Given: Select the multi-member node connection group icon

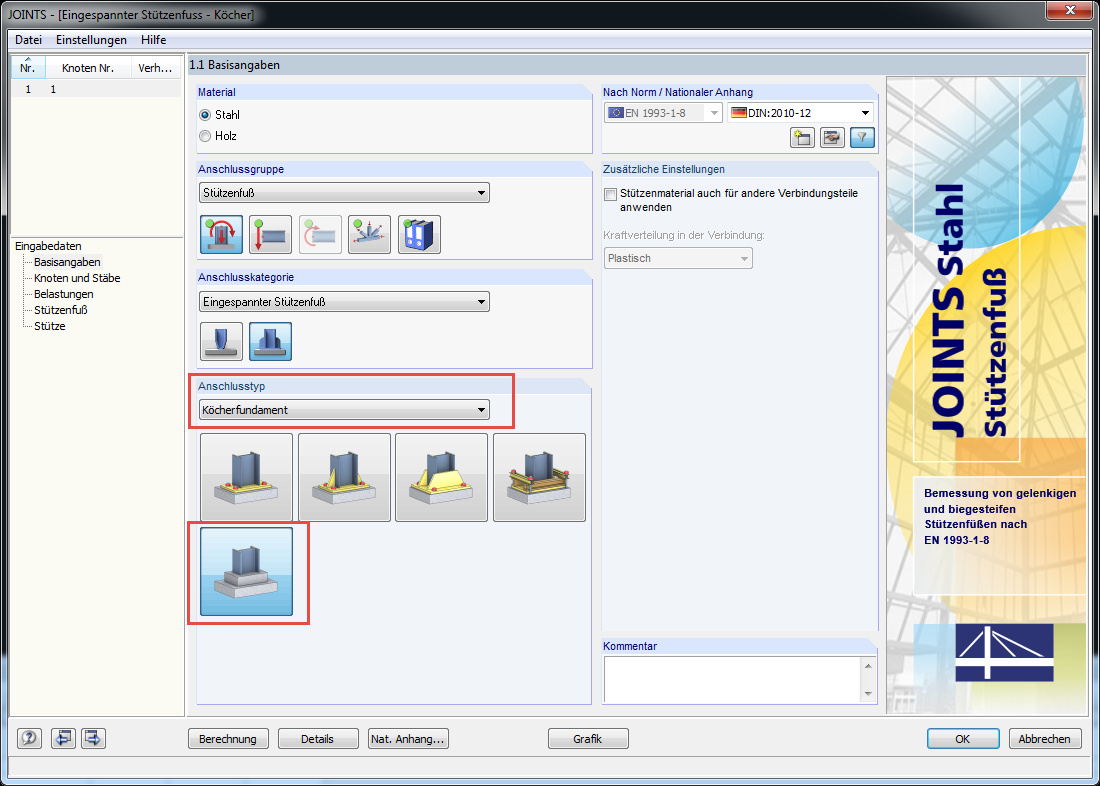Looking at the screenshot, I should [x=369, y=234].
